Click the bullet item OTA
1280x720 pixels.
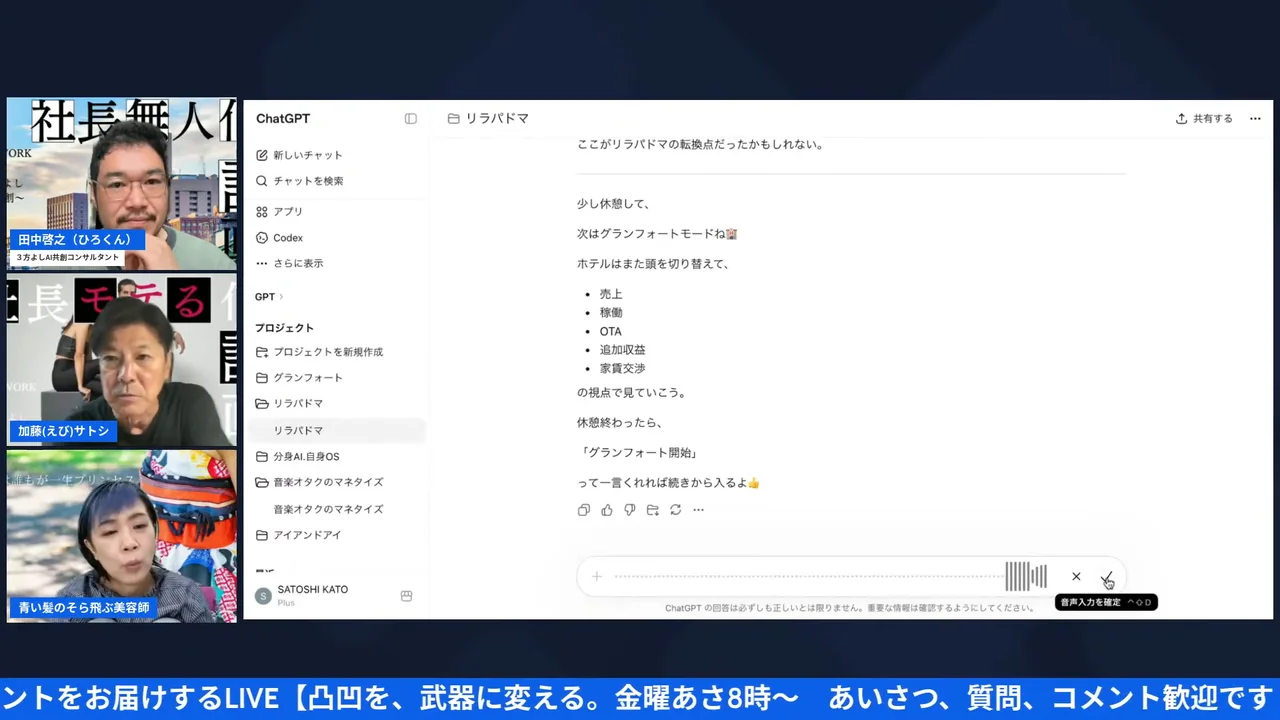click(611, 331)
